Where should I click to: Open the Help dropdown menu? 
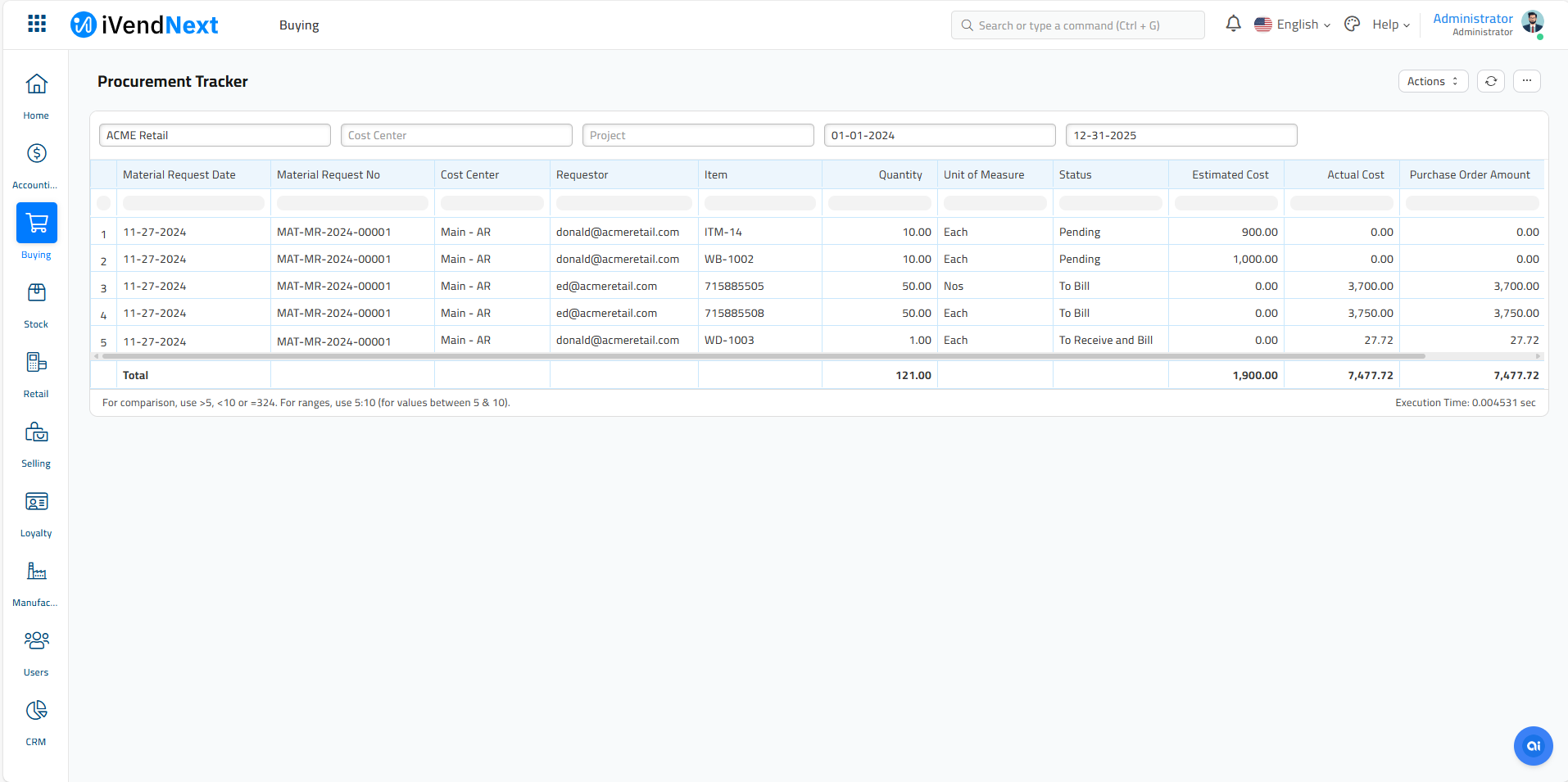click(x=1391, y=25)
